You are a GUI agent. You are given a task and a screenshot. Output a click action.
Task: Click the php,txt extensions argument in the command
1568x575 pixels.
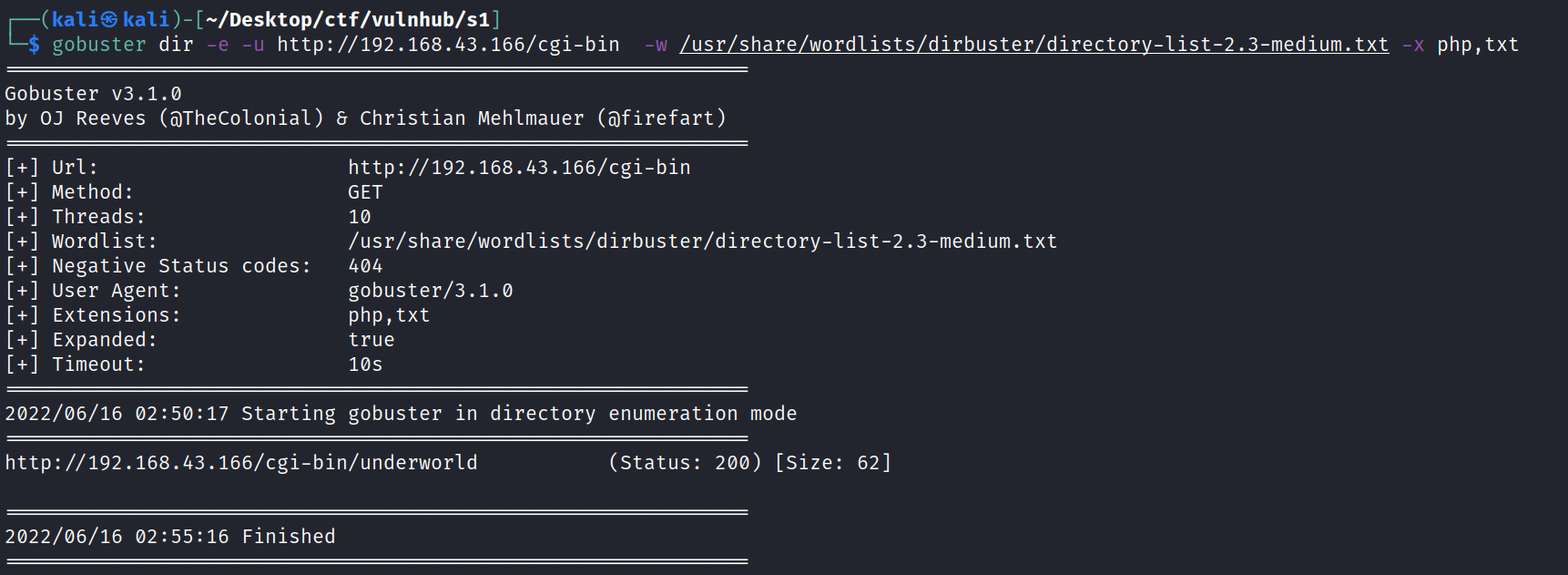point(1477,45)
